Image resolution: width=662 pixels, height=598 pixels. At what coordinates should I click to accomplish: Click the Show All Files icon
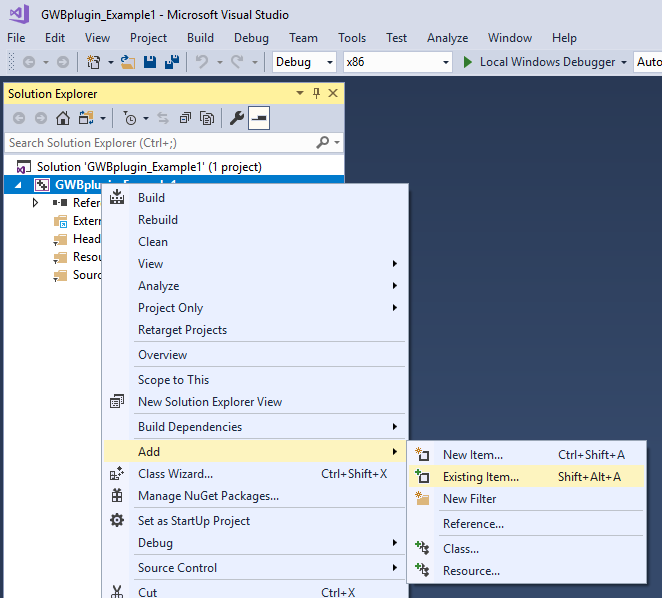(207, 118)
